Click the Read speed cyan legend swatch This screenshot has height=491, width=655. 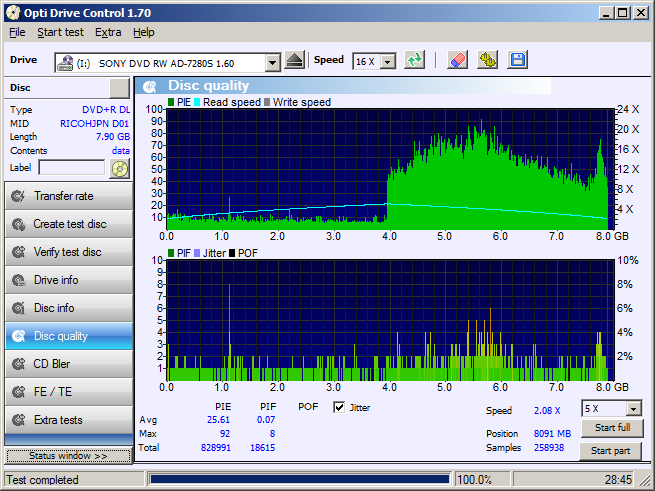coord(197,102)
